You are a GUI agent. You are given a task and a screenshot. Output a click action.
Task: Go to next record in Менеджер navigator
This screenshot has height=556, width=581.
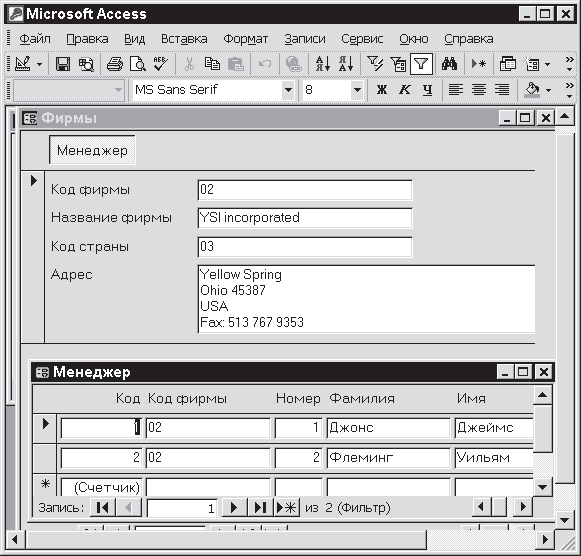pos(234,507)
